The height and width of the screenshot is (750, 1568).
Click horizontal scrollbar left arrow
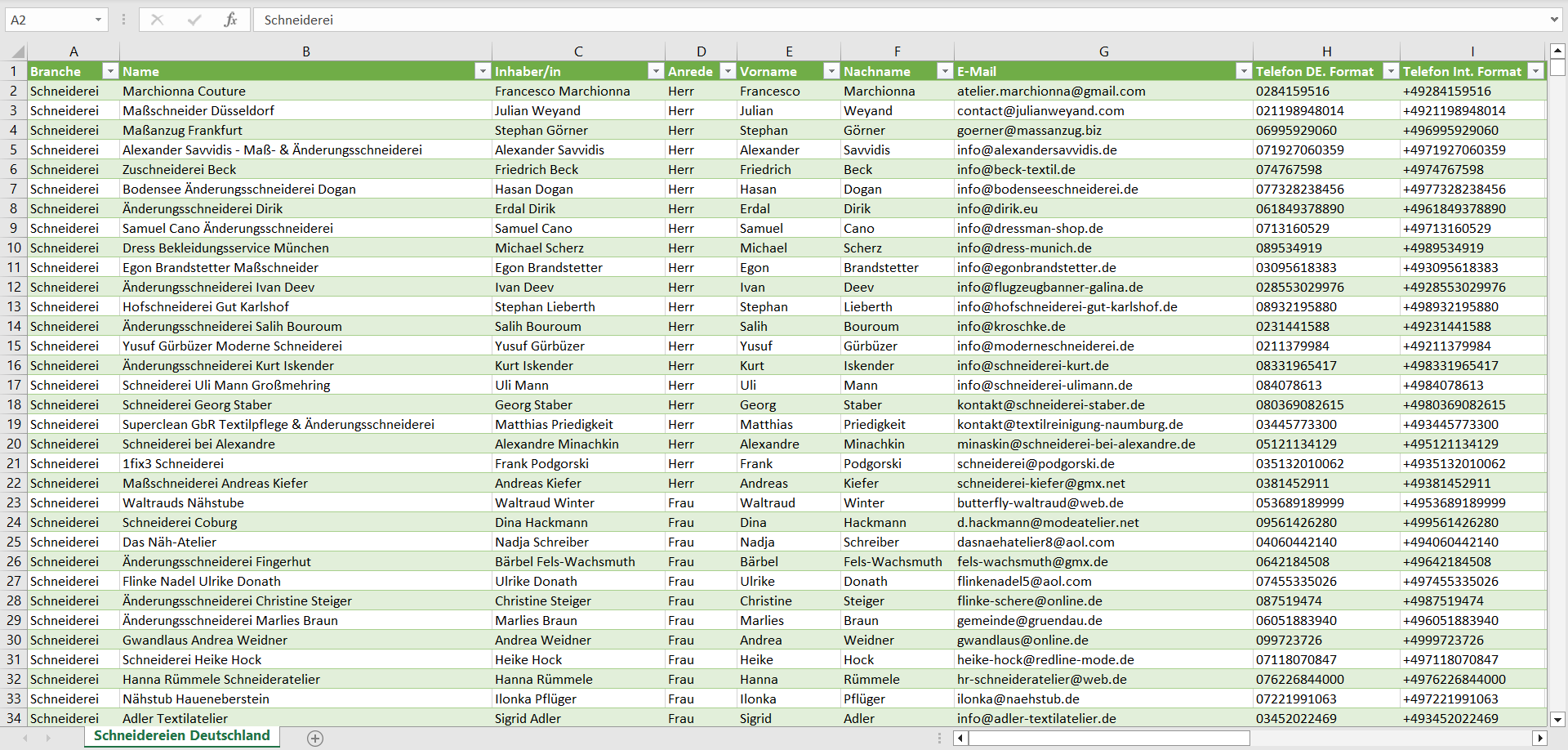pos(961,739)
